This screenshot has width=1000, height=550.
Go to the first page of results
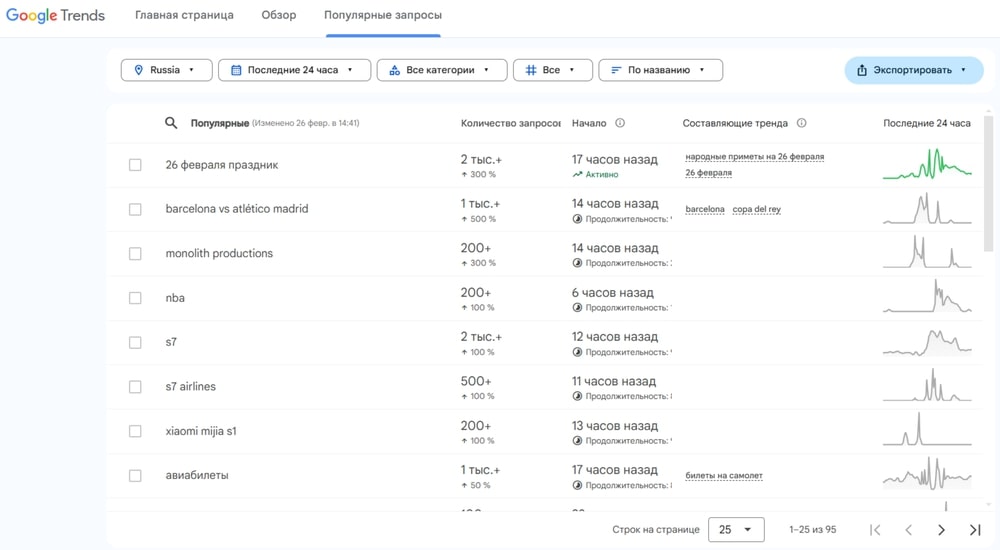coord(875,530)
